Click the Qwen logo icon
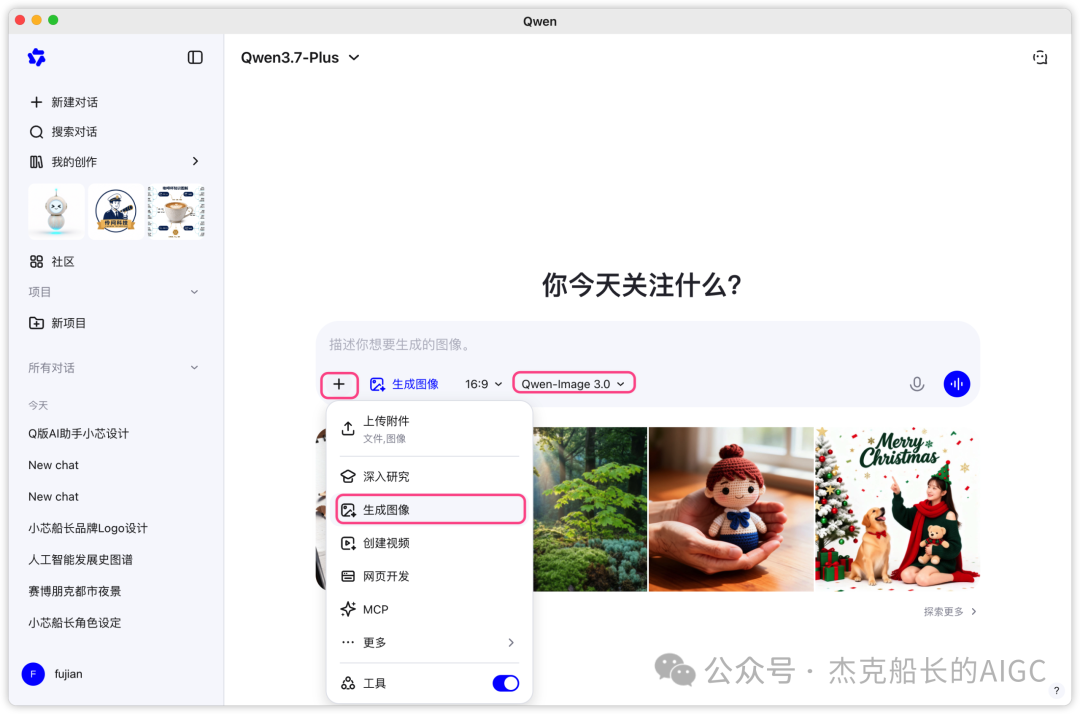Image resolution: width=1080 pixels, height=714 pixels. [x=37, y=57]
